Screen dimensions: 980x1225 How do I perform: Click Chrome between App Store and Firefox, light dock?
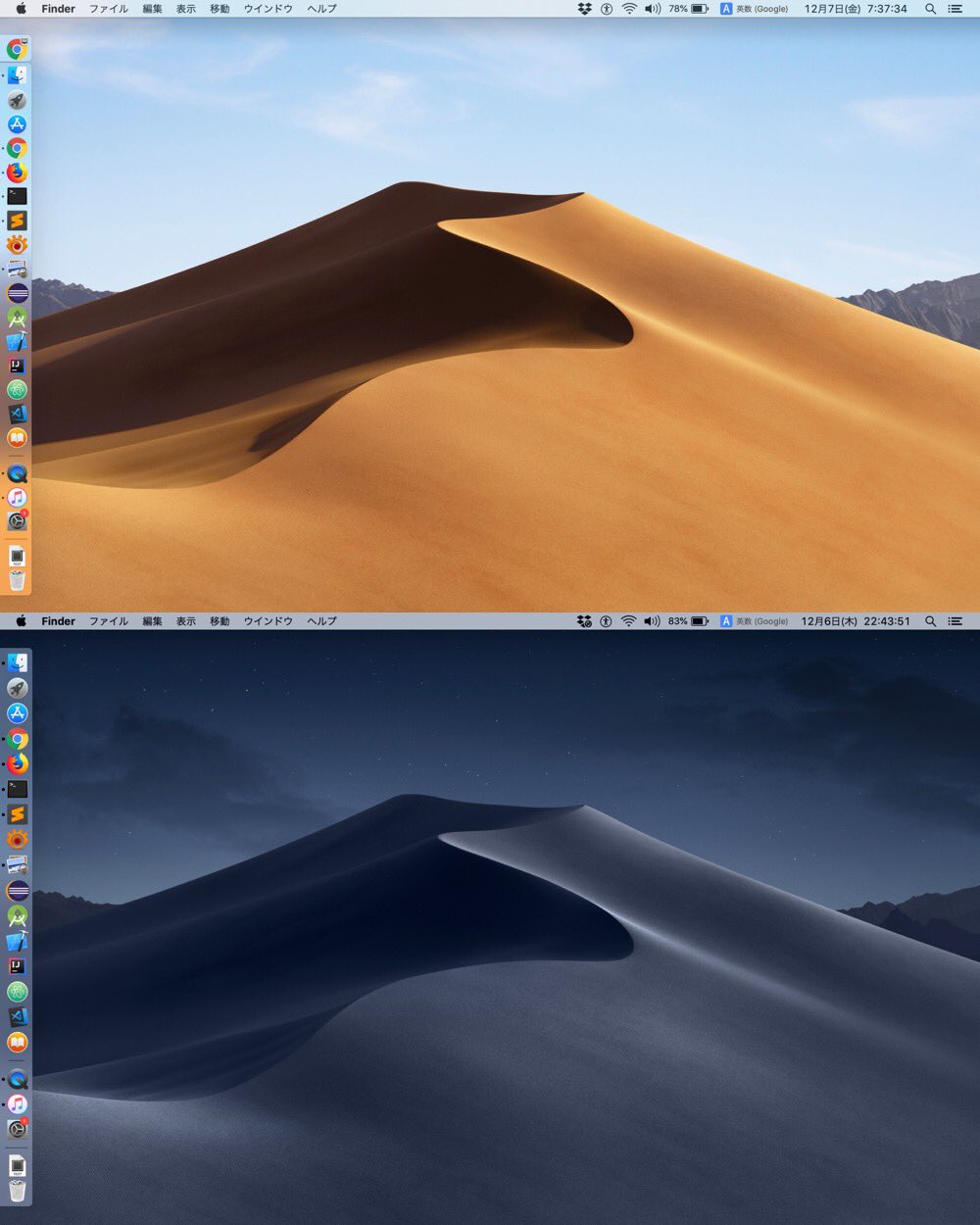[x=17, y=148]
